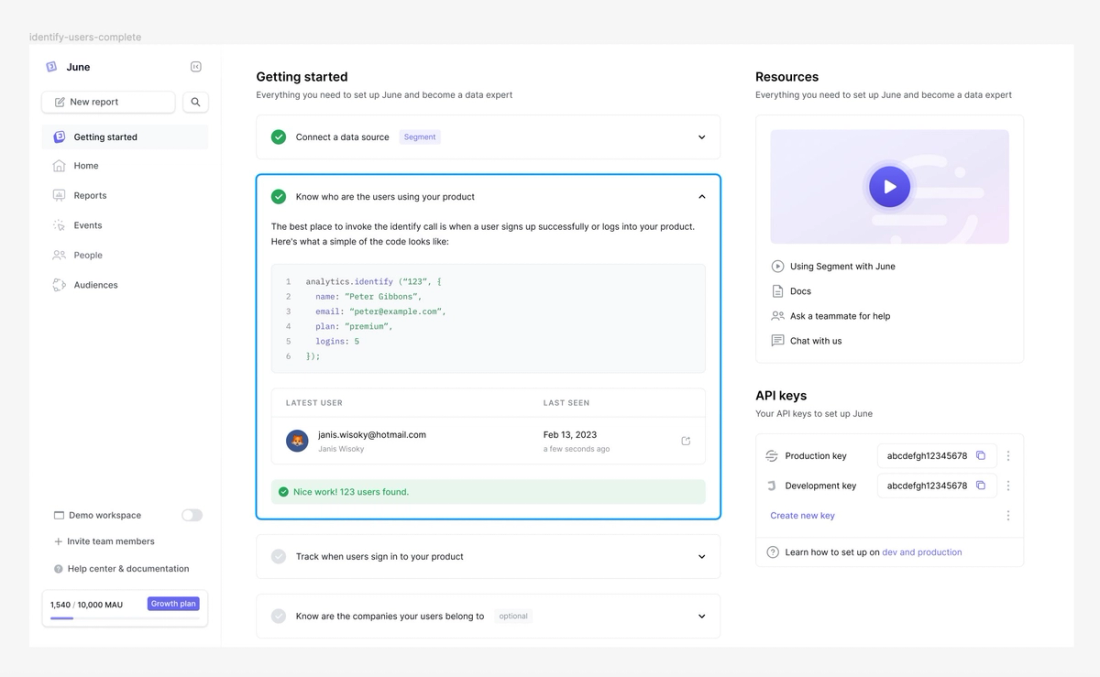Open more options for Production key

[1008, 455]
